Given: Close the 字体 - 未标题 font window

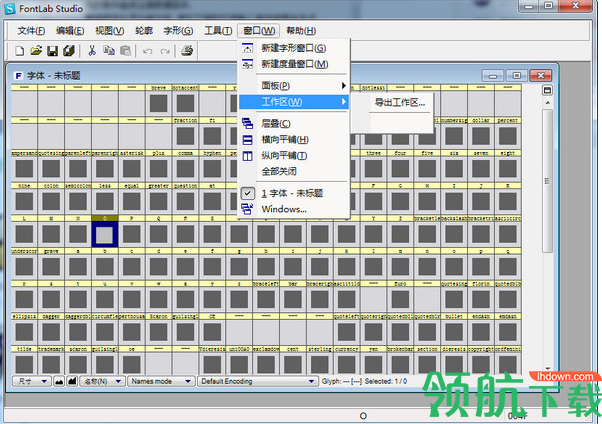Looking at the screenshot, I should (x=541, y=75).
